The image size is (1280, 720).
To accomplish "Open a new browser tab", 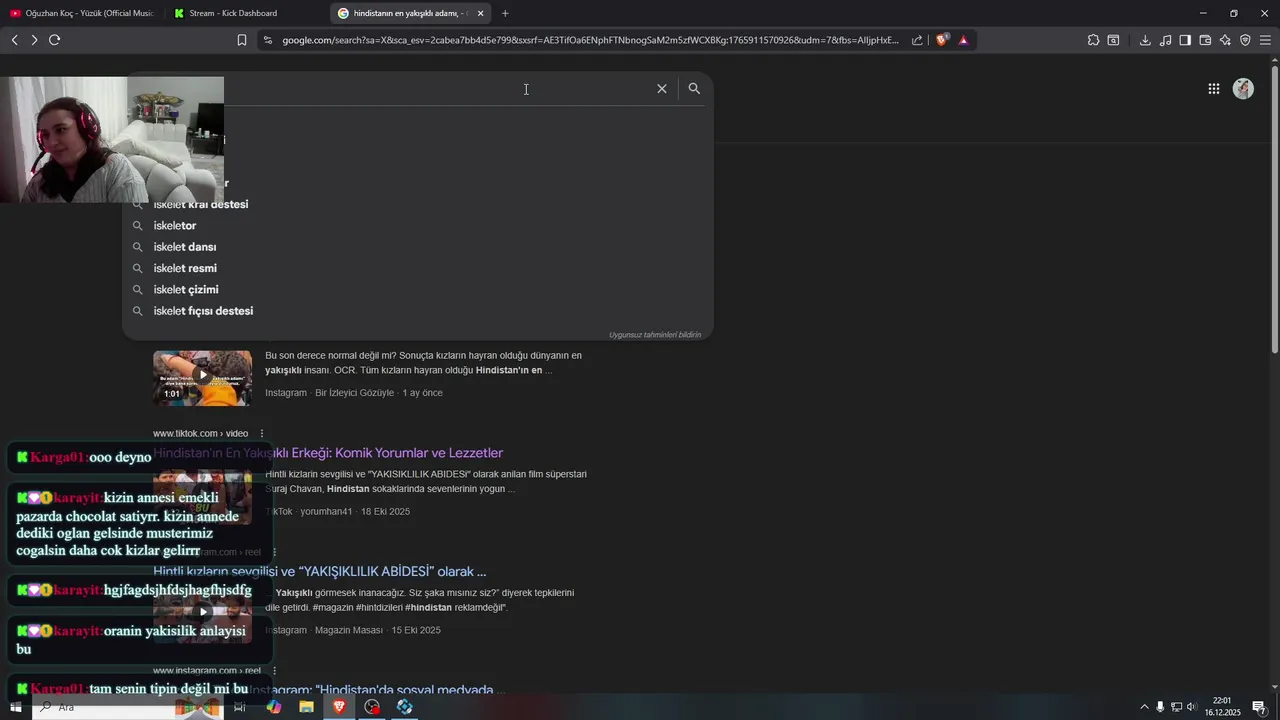I will (505, 13).
